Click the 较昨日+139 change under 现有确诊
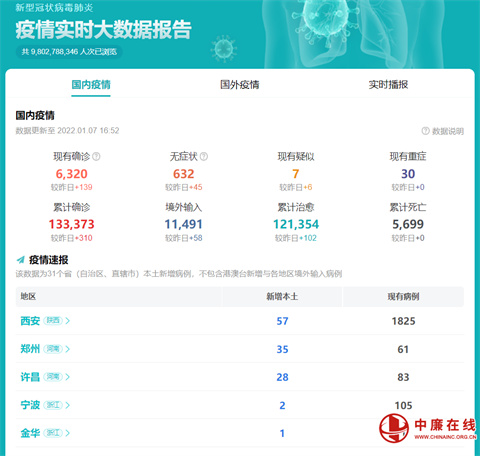 point(71,187)
